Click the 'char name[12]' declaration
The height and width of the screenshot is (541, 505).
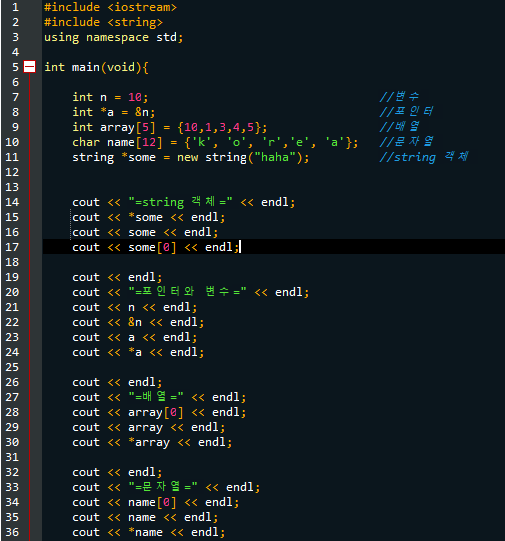click(x=215, y=142)
